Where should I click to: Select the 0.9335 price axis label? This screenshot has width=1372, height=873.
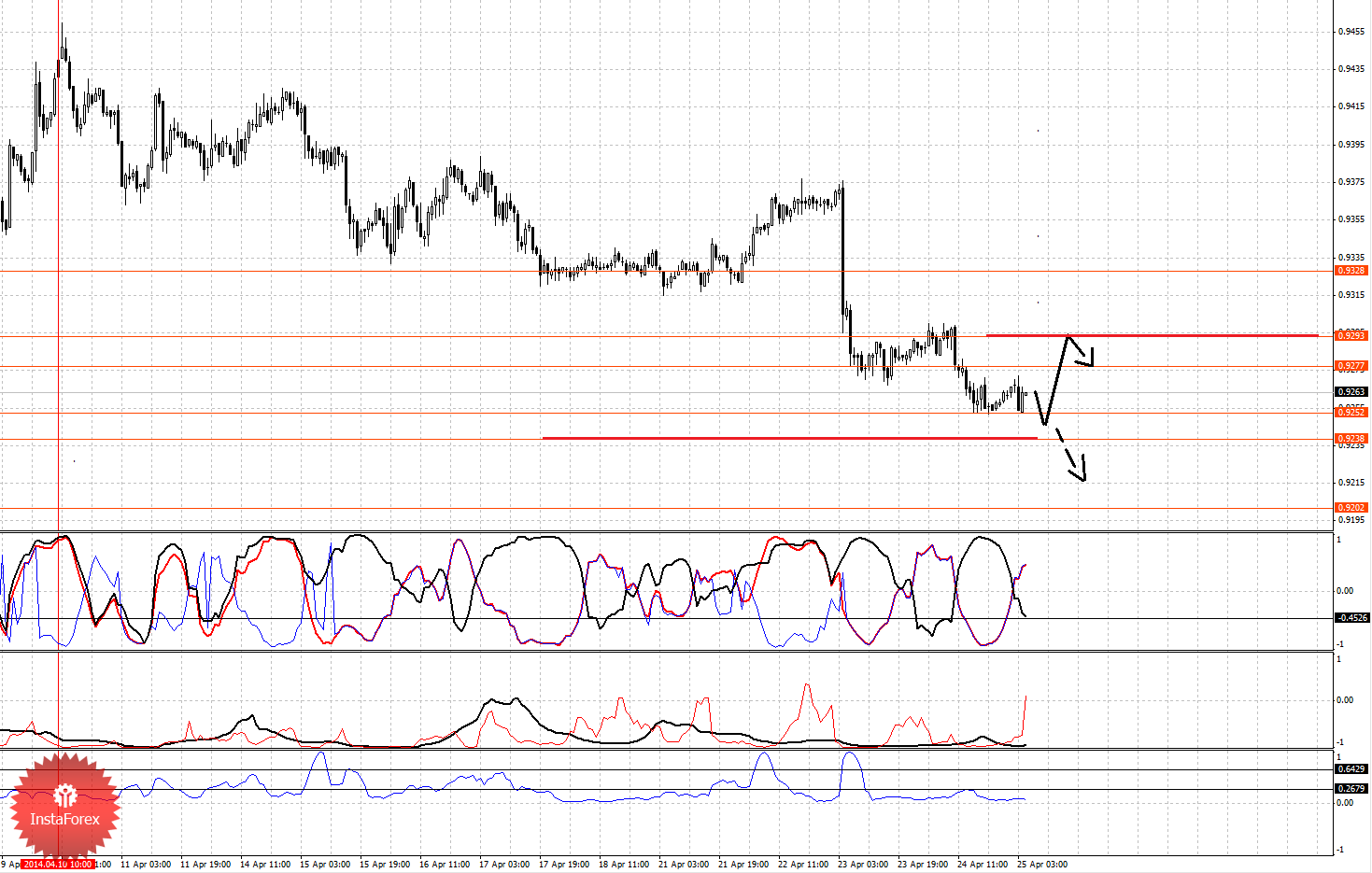point(1351,257)
